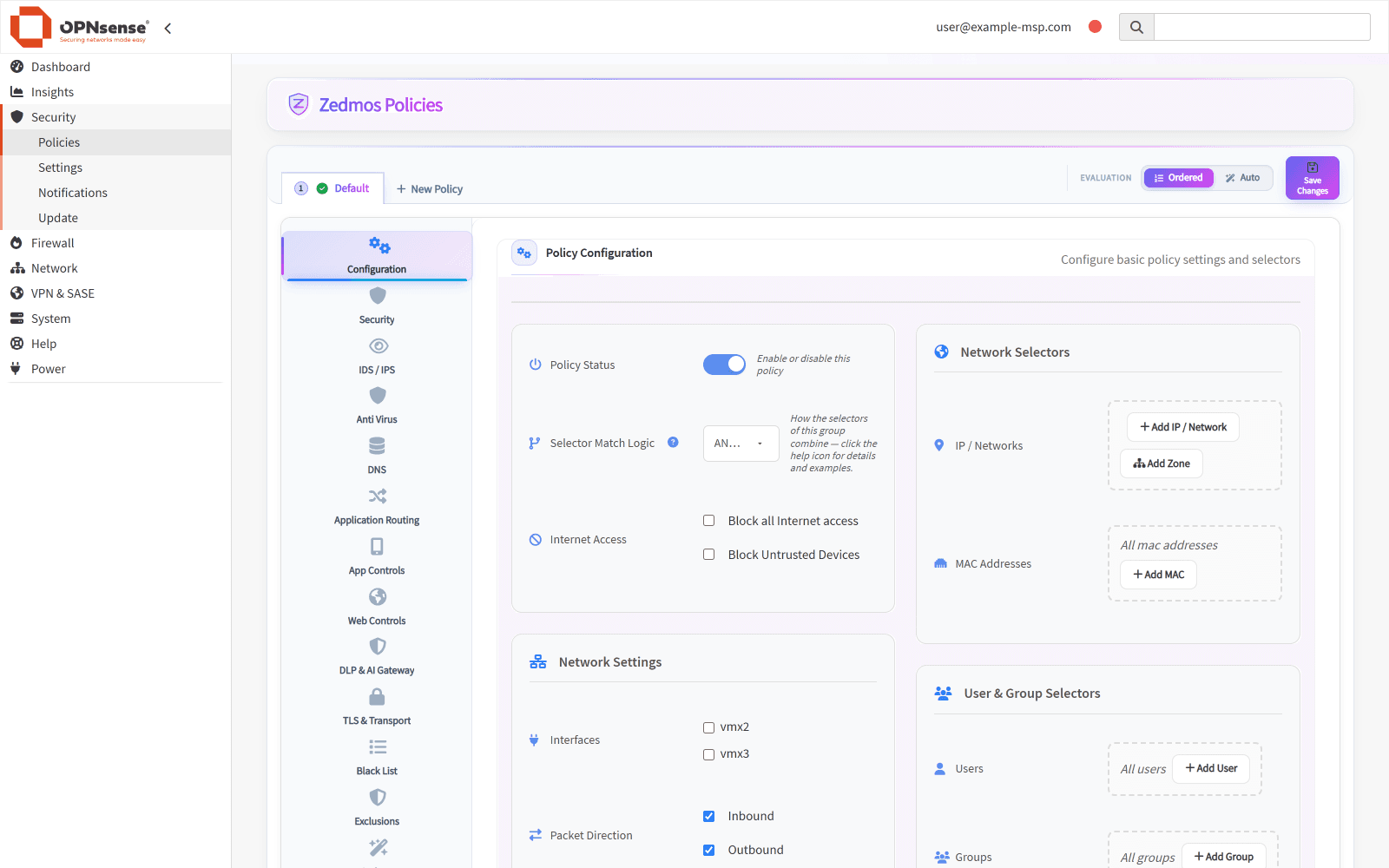Expand the VPN & SASE sidebar menu
Viewport: 1389px width, 868px height.
(x=115, y=293)
